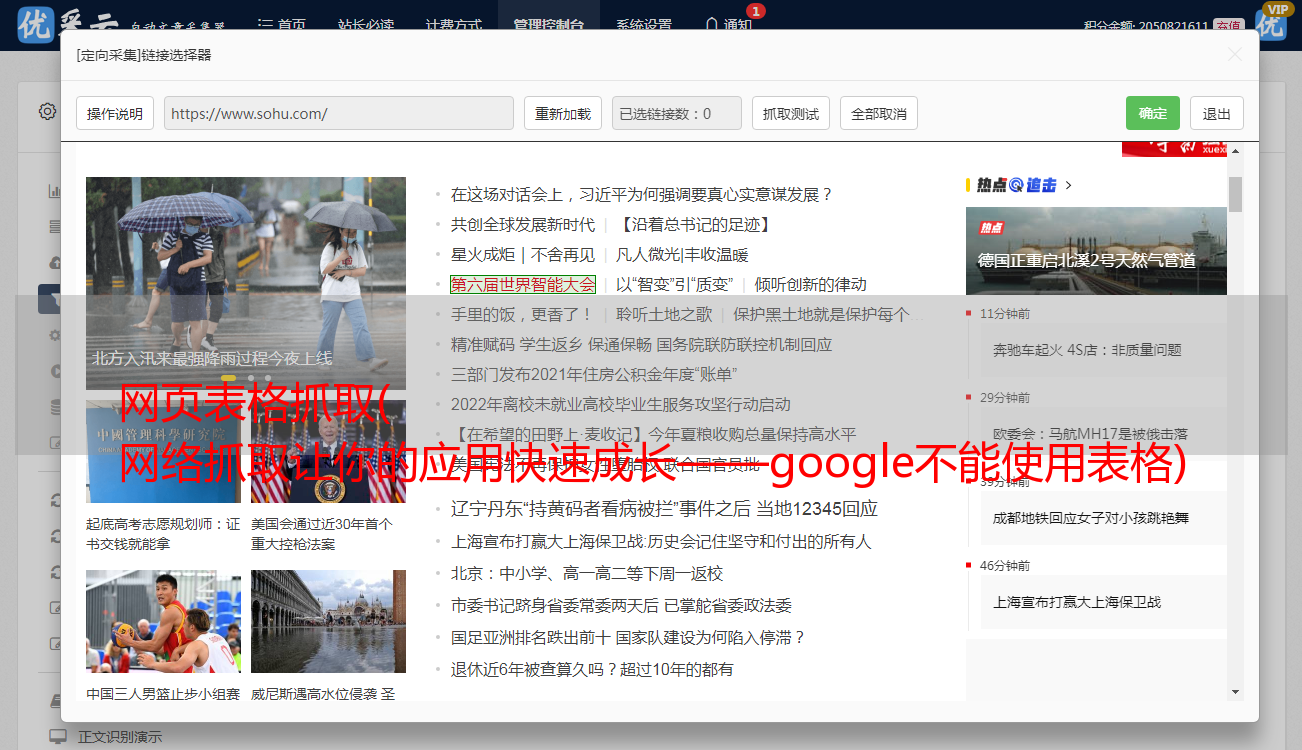The image size is (1302, 750).
Task: Close the link selector dialog with X
Action: pos(1235,55)
